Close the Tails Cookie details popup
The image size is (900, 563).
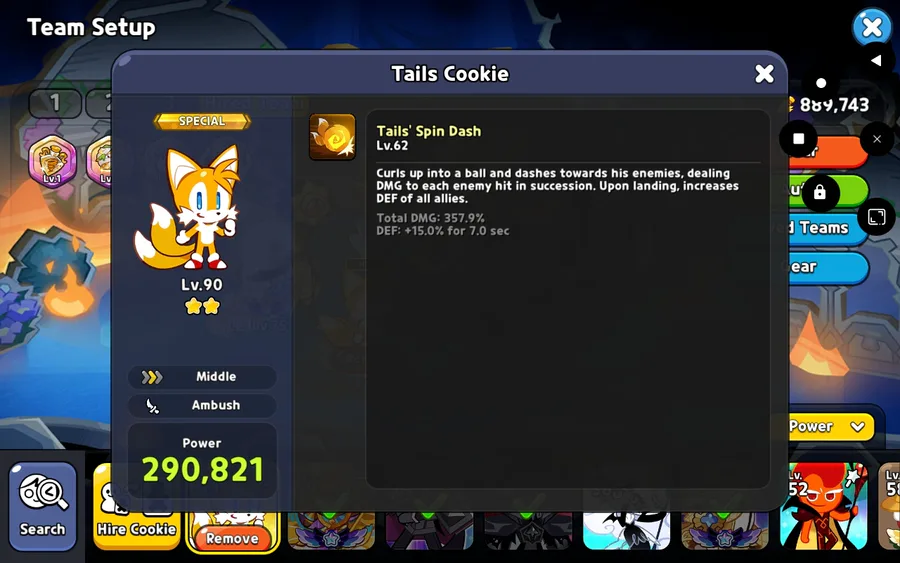click(764, 73)
